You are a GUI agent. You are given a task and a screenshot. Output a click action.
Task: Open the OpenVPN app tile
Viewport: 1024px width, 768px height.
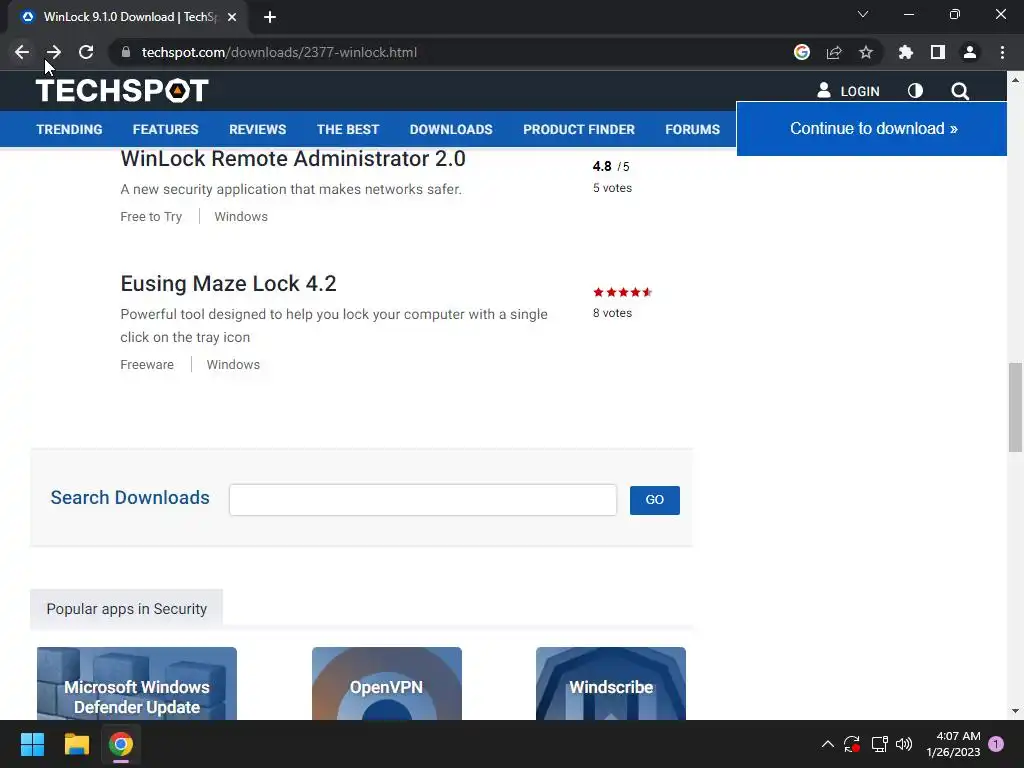click(387, 684)
